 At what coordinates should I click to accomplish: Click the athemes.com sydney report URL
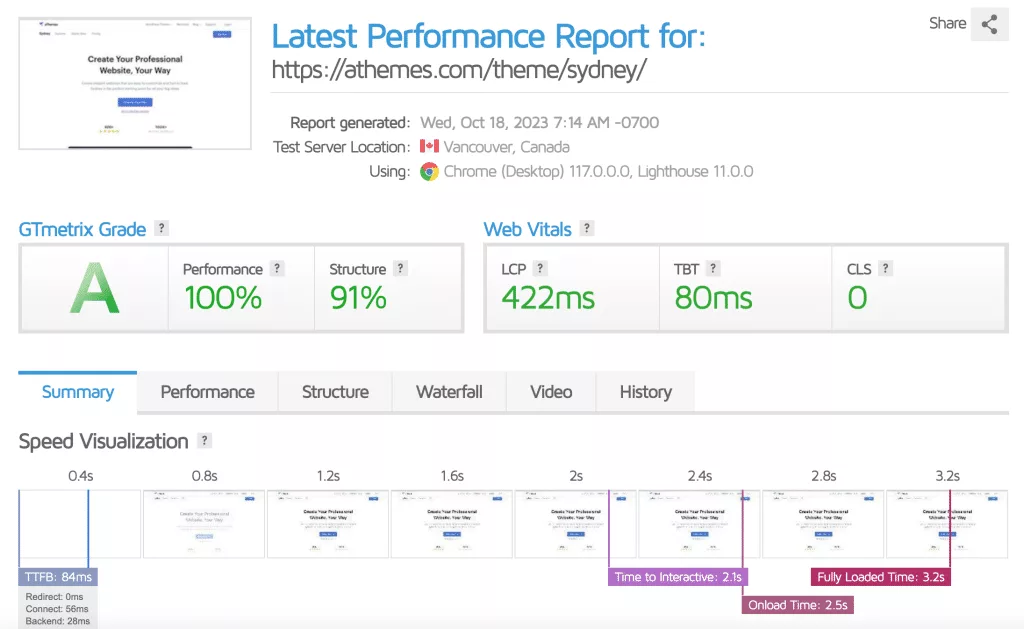[459, 69]
